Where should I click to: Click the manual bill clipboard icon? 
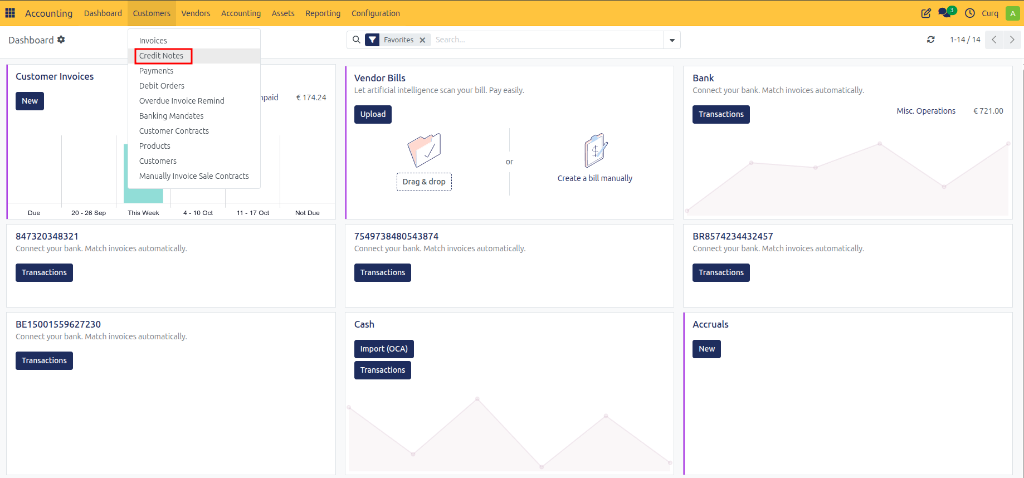pos(595,150)
